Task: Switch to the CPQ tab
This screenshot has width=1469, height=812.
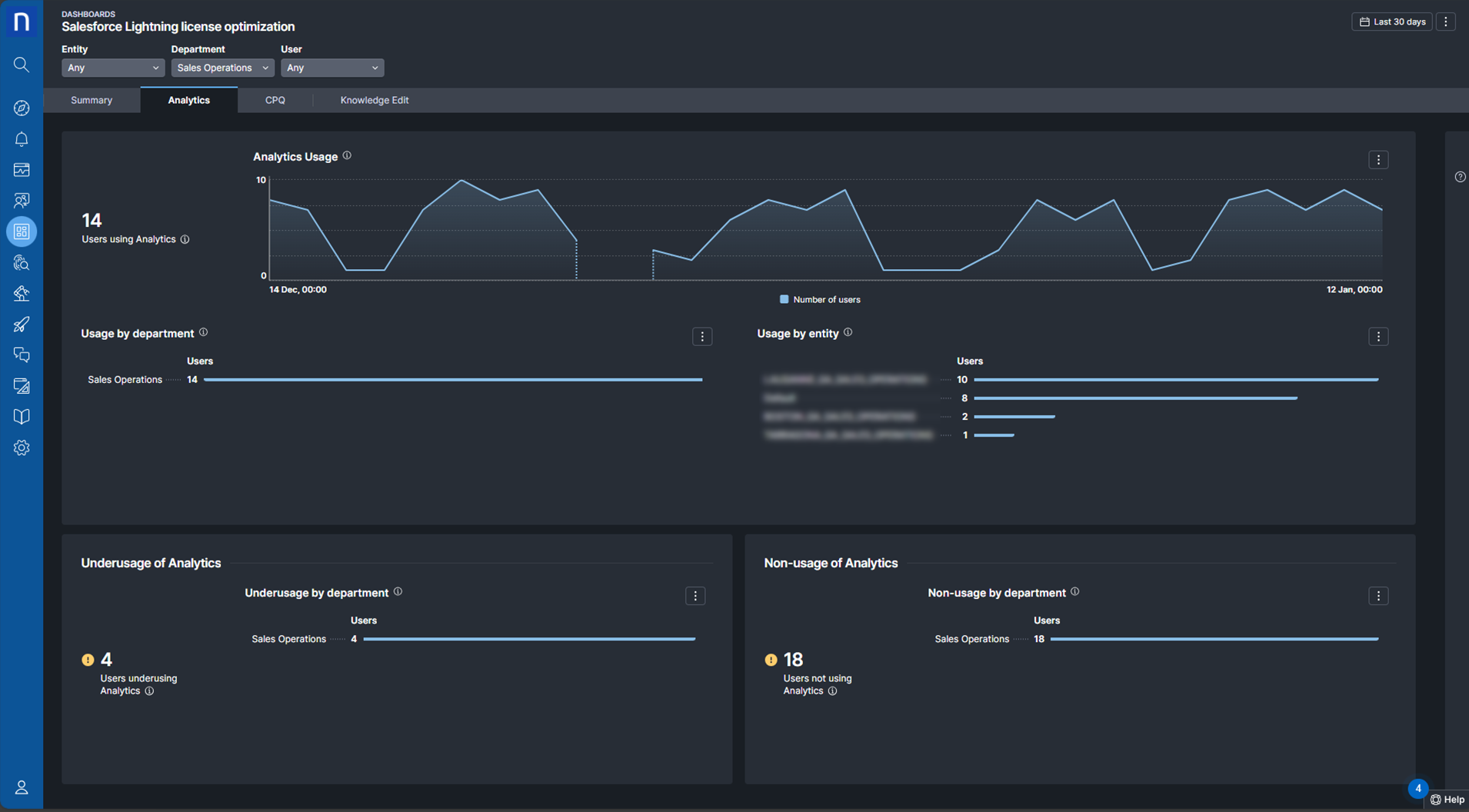Action: click(x=275, y=100)
